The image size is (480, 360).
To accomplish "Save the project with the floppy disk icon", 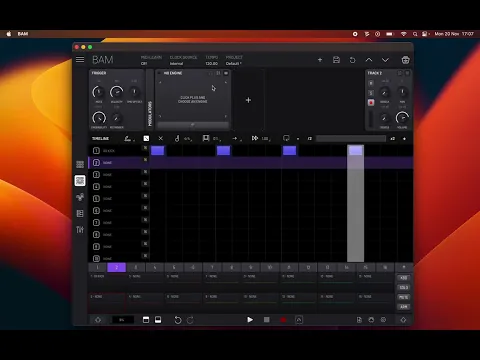I will click(x=336, y=60).
